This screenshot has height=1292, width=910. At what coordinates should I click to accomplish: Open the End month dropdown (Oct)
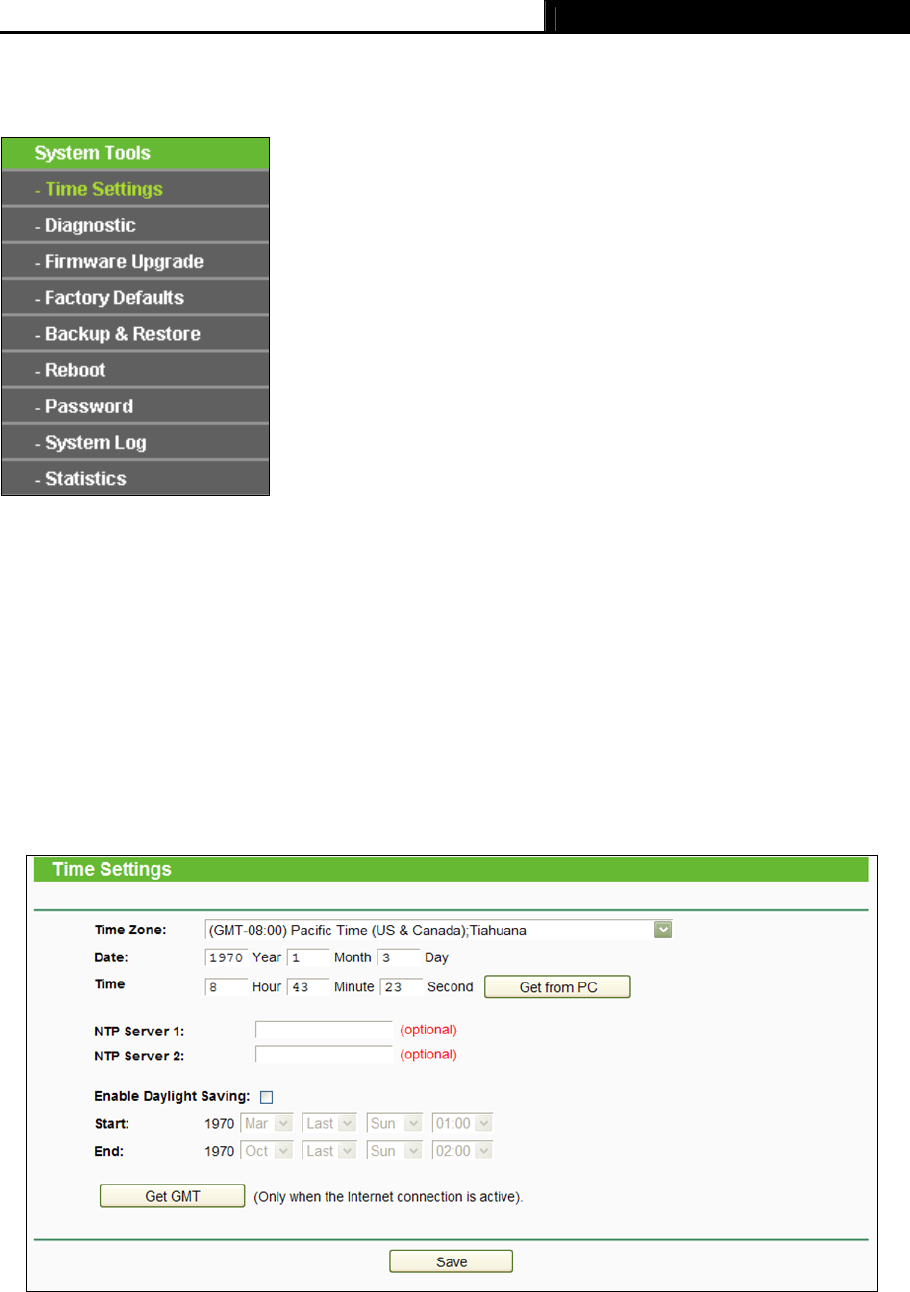coord(267,1151)
